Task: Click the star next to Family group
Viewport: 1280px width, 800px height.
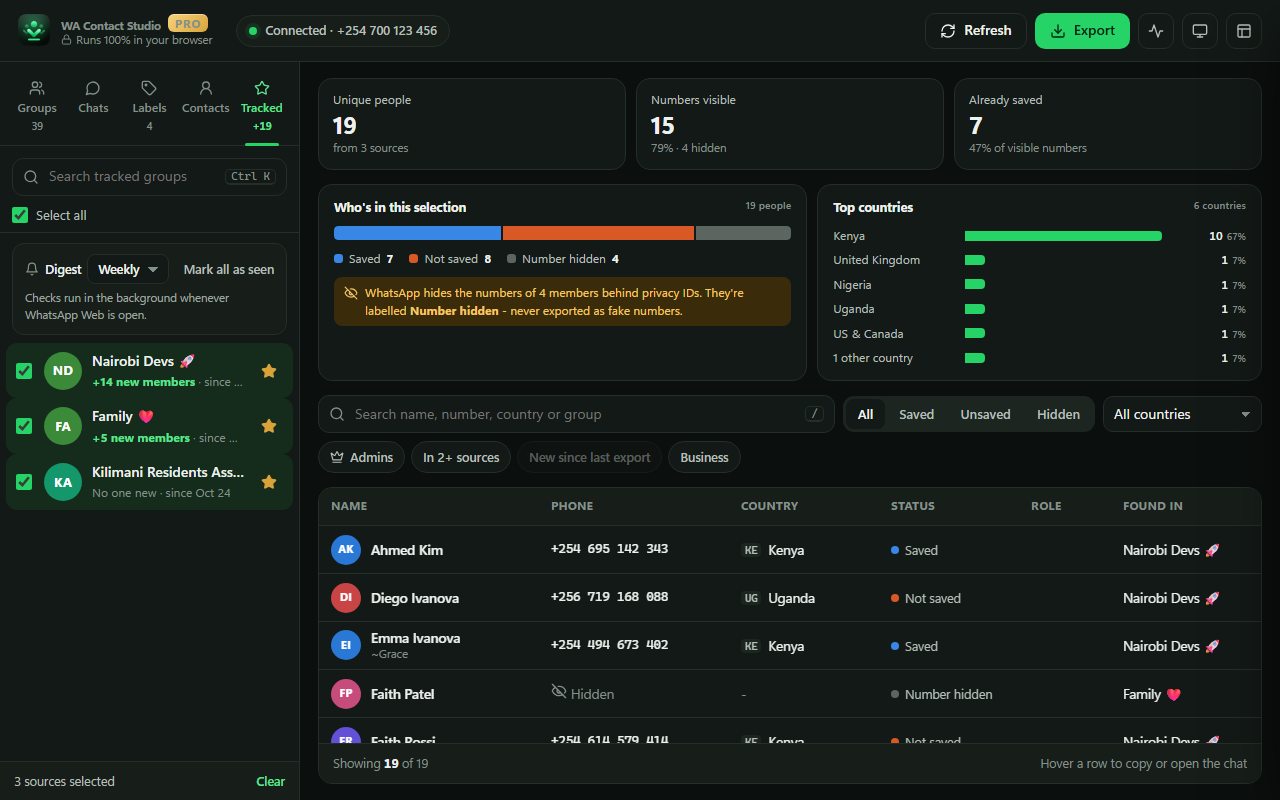Action: (268, 426)
